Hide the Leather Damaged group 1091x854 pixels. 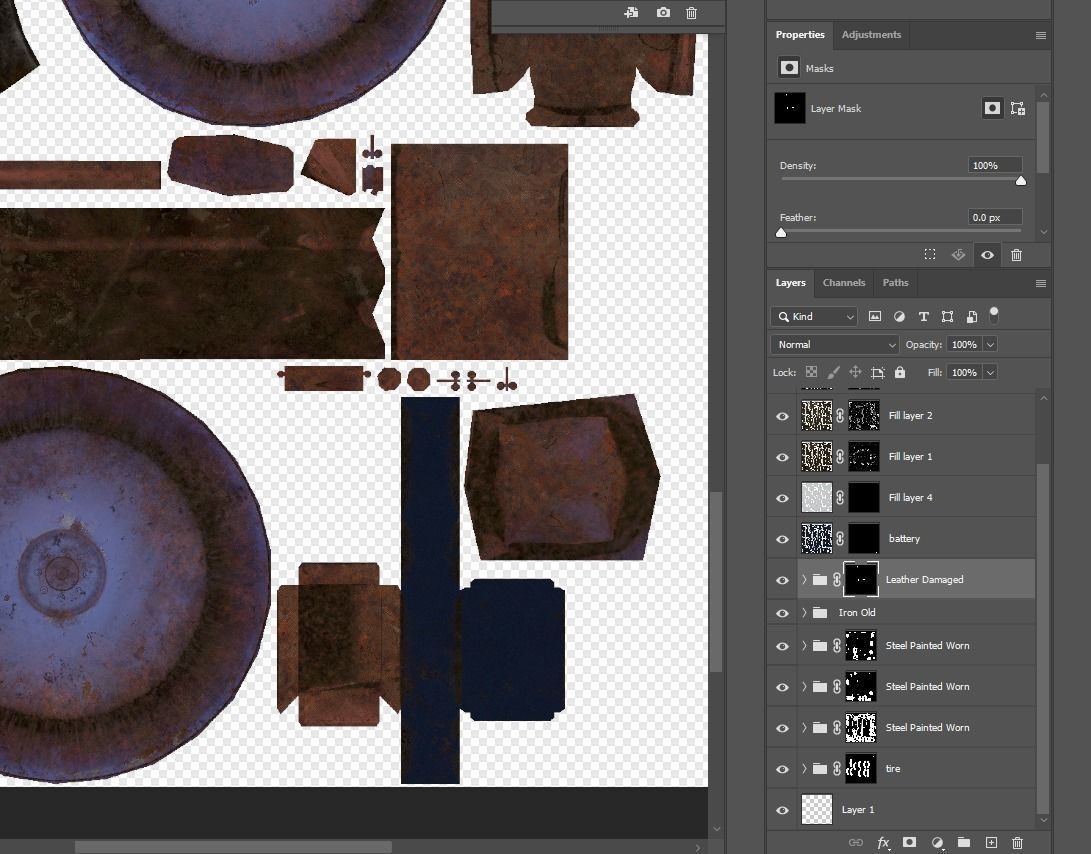click(x=782, y=580)
